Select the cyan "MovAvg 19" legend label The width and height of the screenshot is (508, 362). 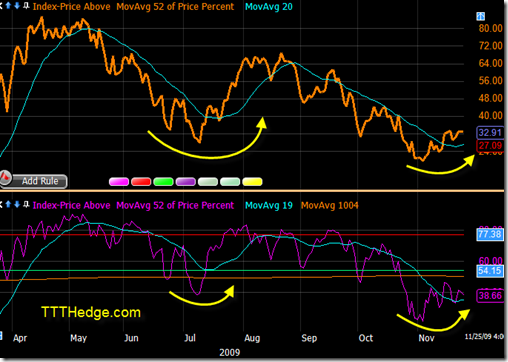pos(269,205)
